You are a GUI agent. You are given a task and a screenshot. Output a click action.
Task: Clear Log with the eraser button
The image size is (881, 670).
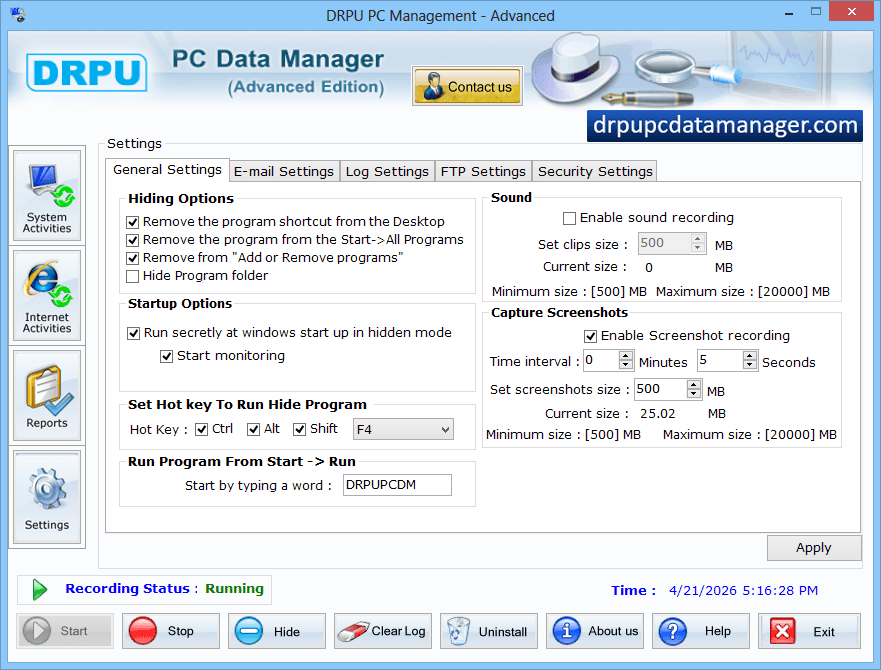pyautogui.click(x=383, y=631)
